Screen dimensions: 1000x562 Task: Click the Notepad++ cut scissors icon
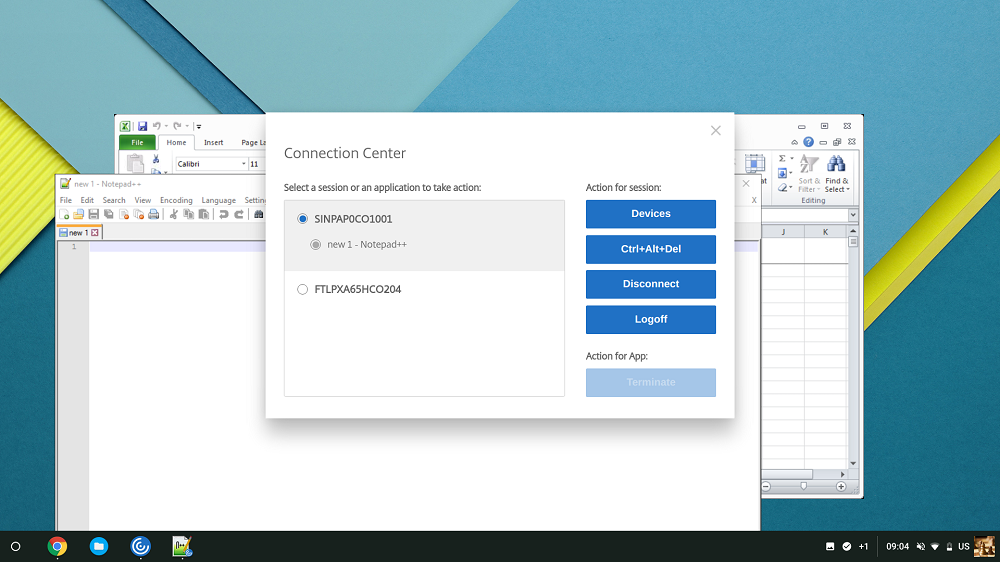coord(173,214)
